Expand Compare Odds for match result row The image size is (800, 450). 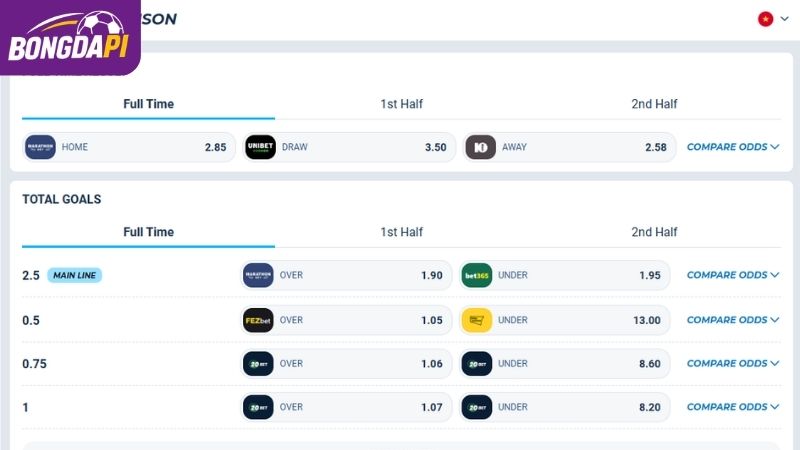(733, 147)
